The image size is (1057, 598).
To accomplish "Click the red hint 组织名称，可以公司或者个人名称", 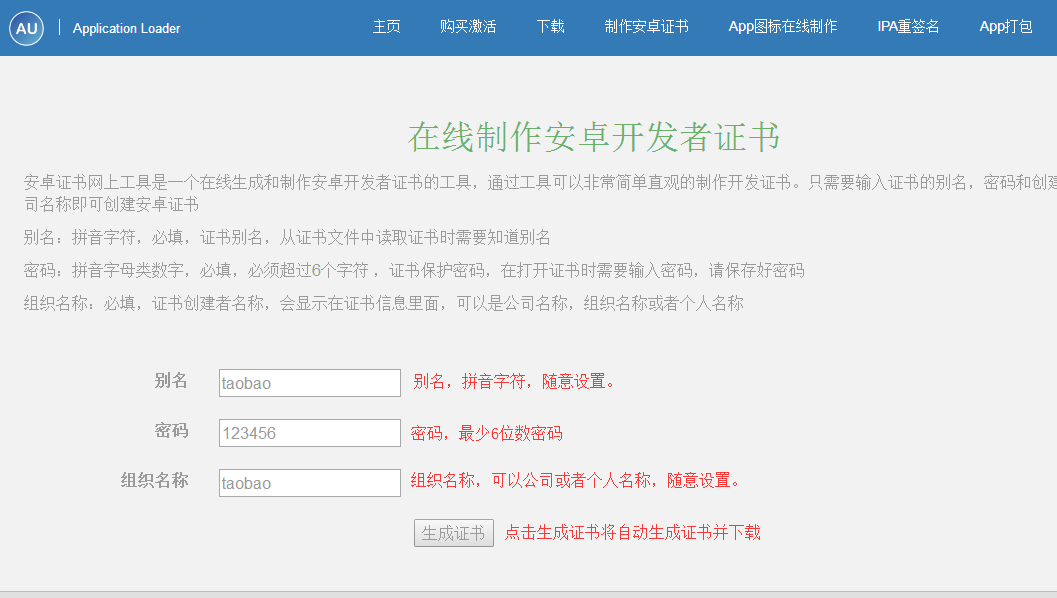I will tap(576, 481).
